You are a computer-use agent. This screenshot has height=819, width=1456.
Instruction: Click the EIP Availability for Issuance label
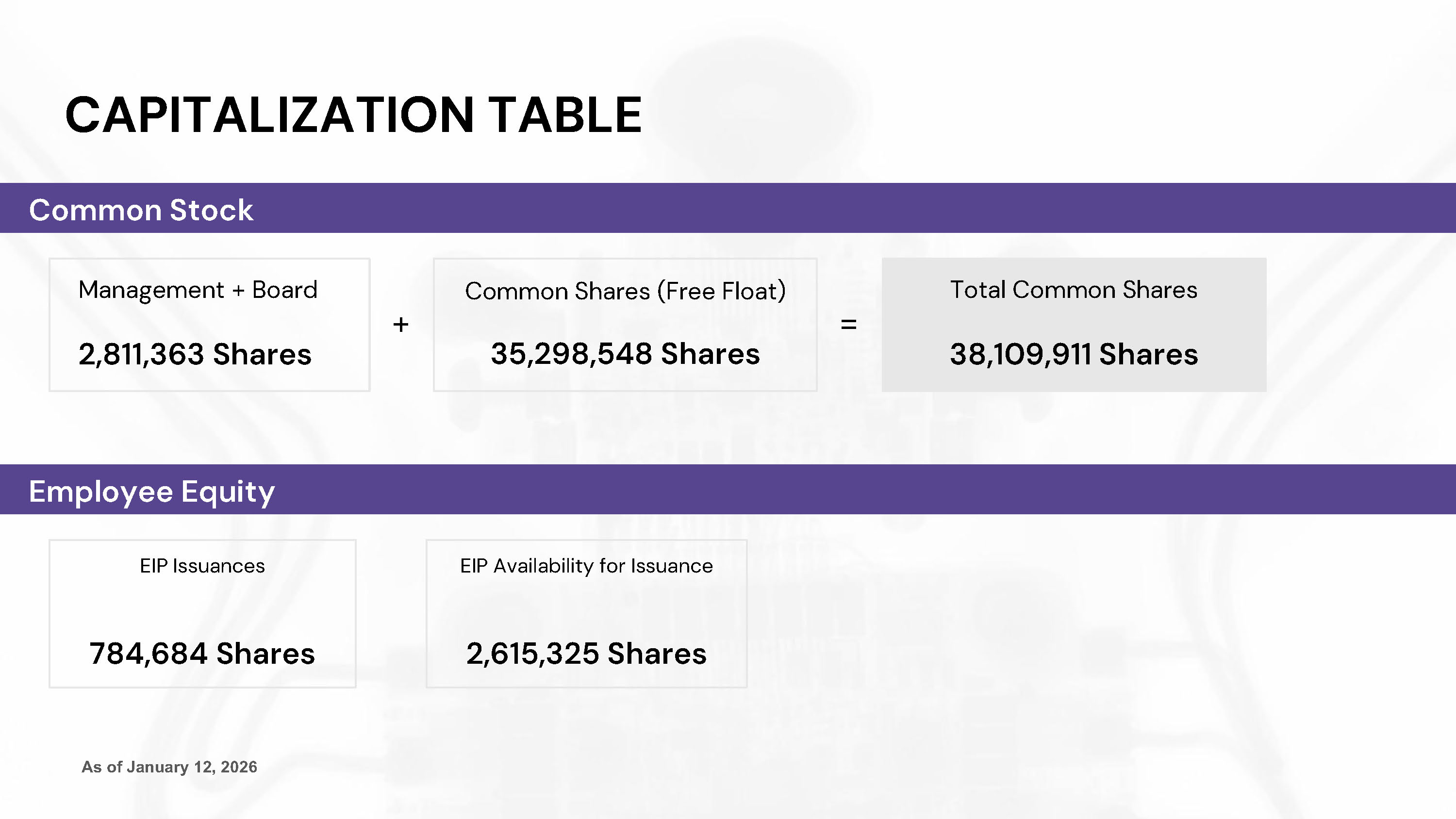click(x=586, y=566)
